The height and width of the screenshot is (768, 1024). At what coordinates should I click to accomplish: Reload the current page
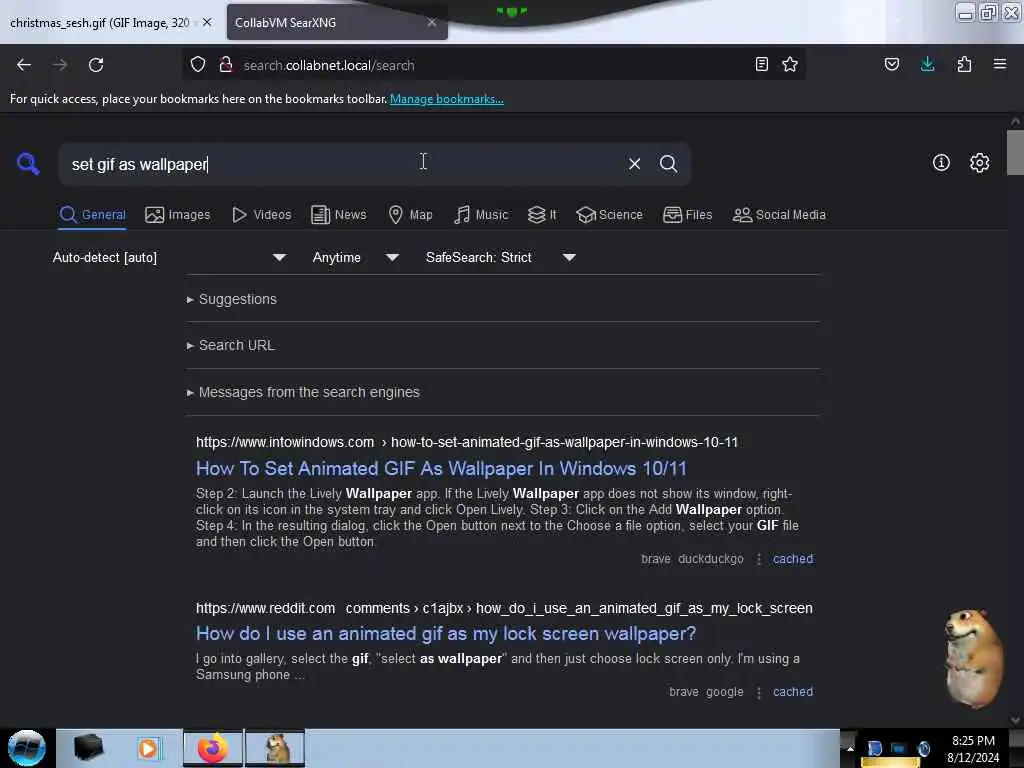click(x=96, y=65)
